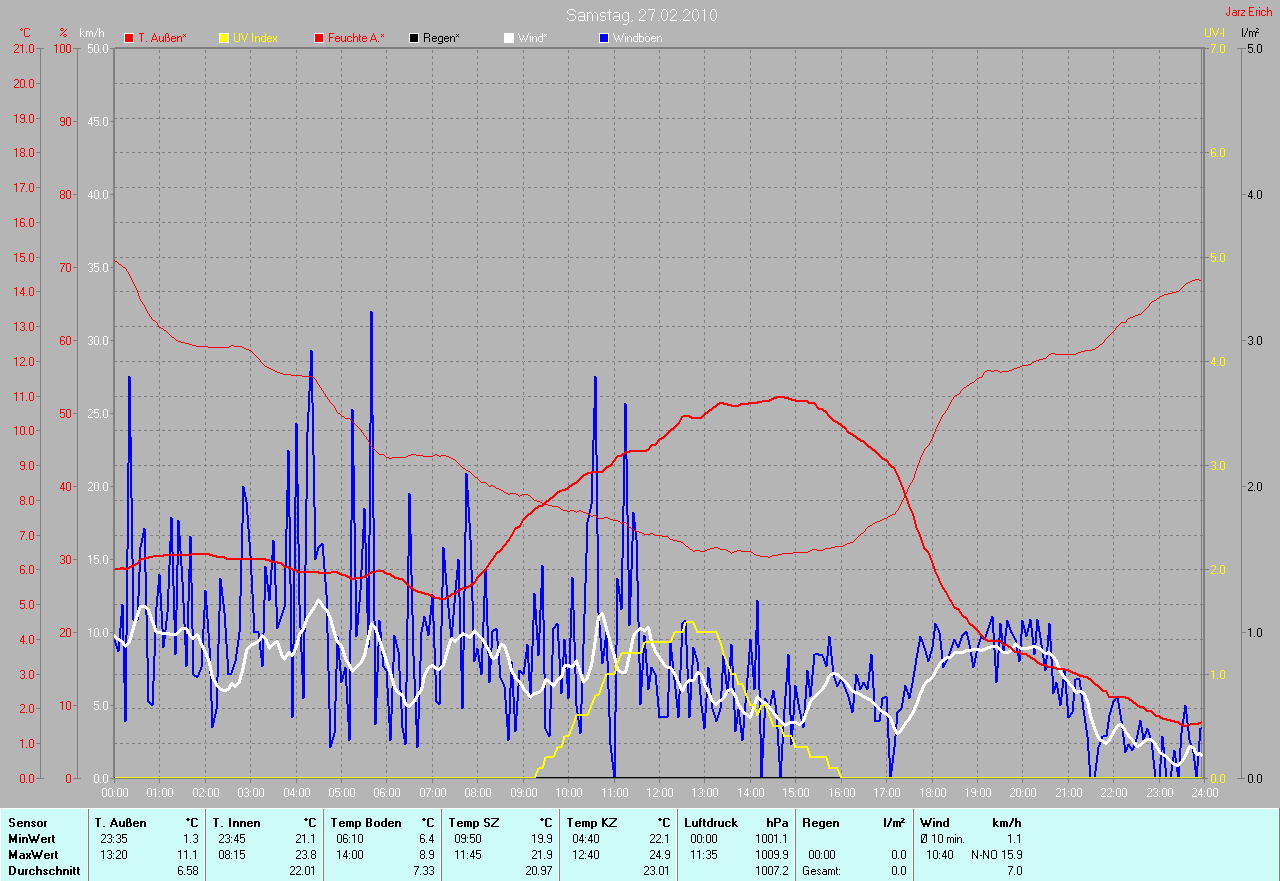
Task: Click the chart title "Samstag, 27.02.2010"
Action: (x=641, y=15)
